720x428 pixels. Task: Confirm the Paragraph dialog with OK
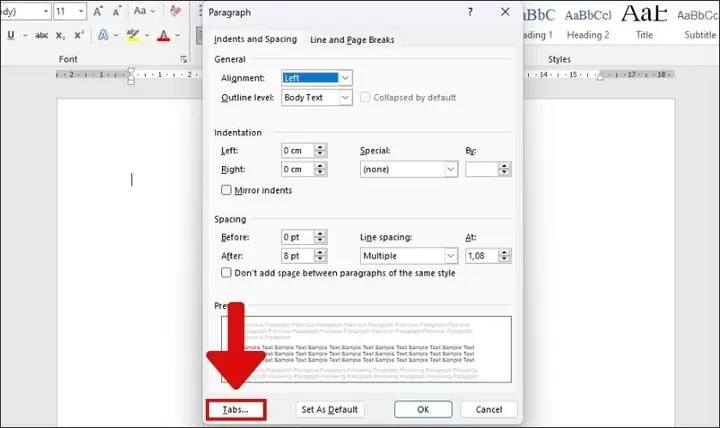point(423,410)
